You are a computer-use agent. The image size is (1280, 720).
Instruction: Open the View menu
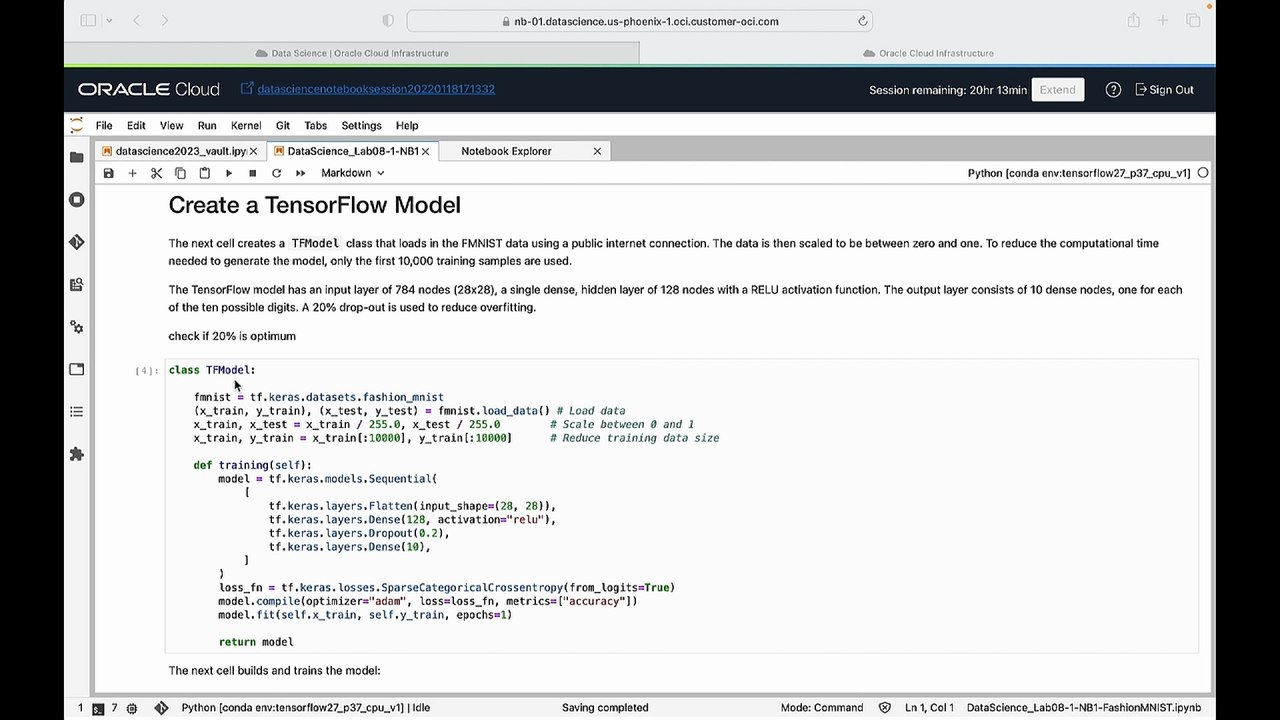click(x=172, y=126)
